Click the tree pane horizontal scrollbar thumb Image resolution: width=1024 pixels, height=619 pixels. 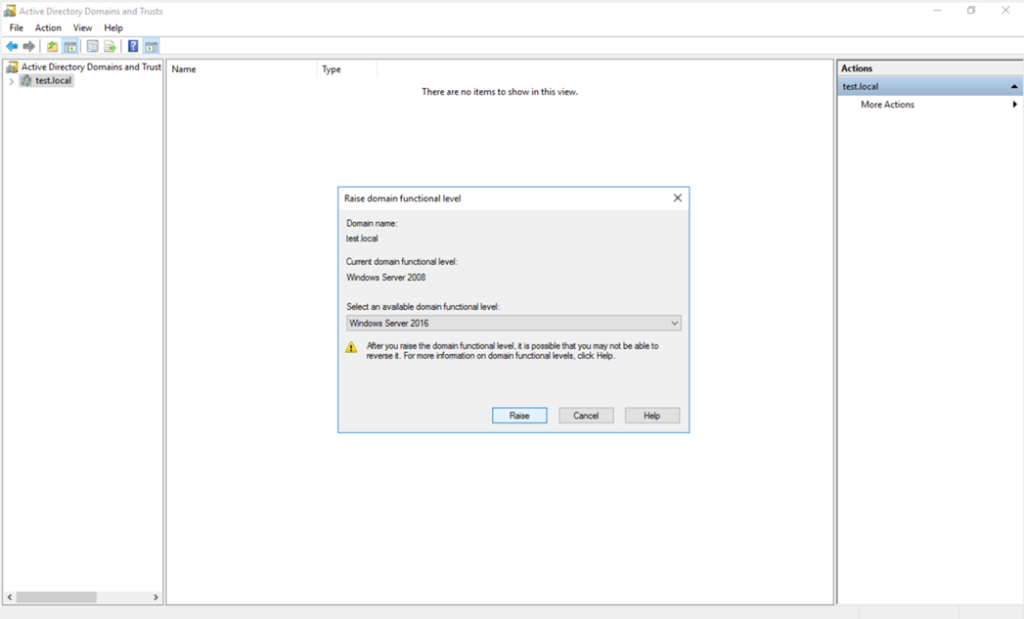57,597
